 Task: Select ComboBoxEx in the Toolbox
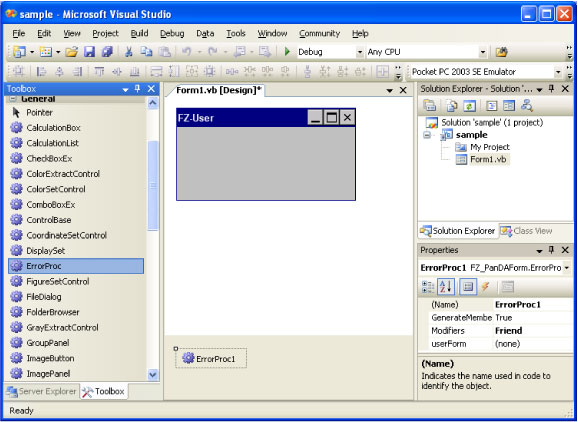pos(76,205)
